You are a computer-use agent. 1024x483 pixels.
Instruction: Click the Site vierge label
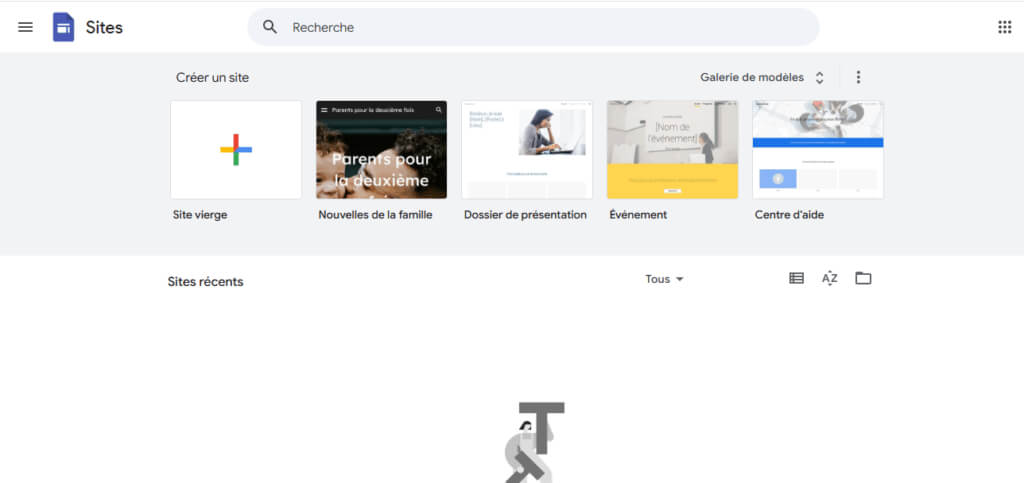[x=200, y=215]
